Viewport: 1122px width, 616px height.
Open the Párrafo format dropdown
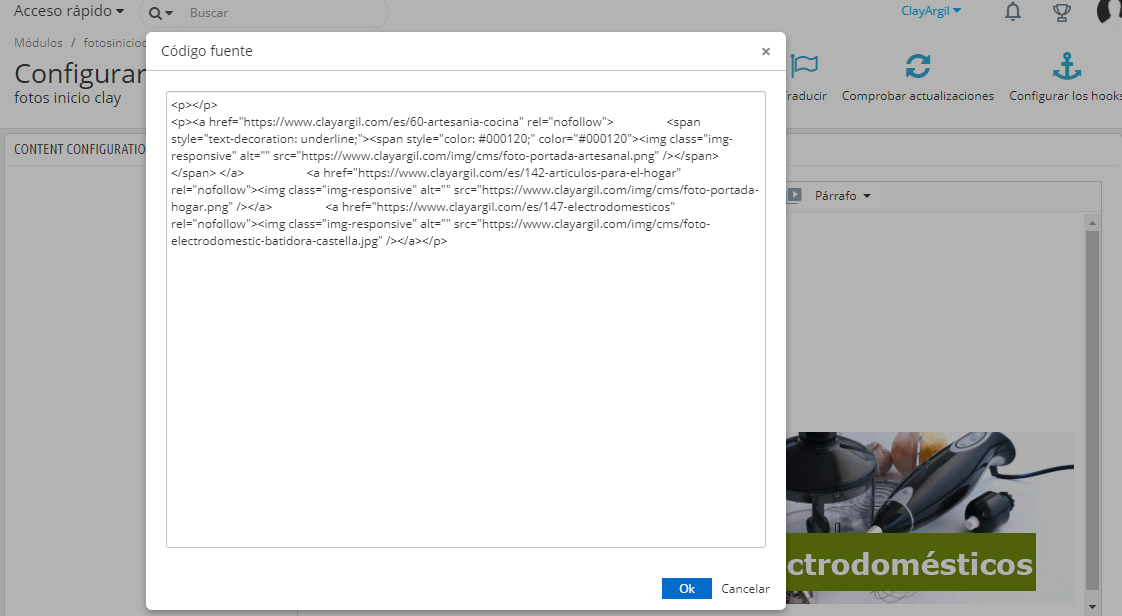tap(842, 196)
